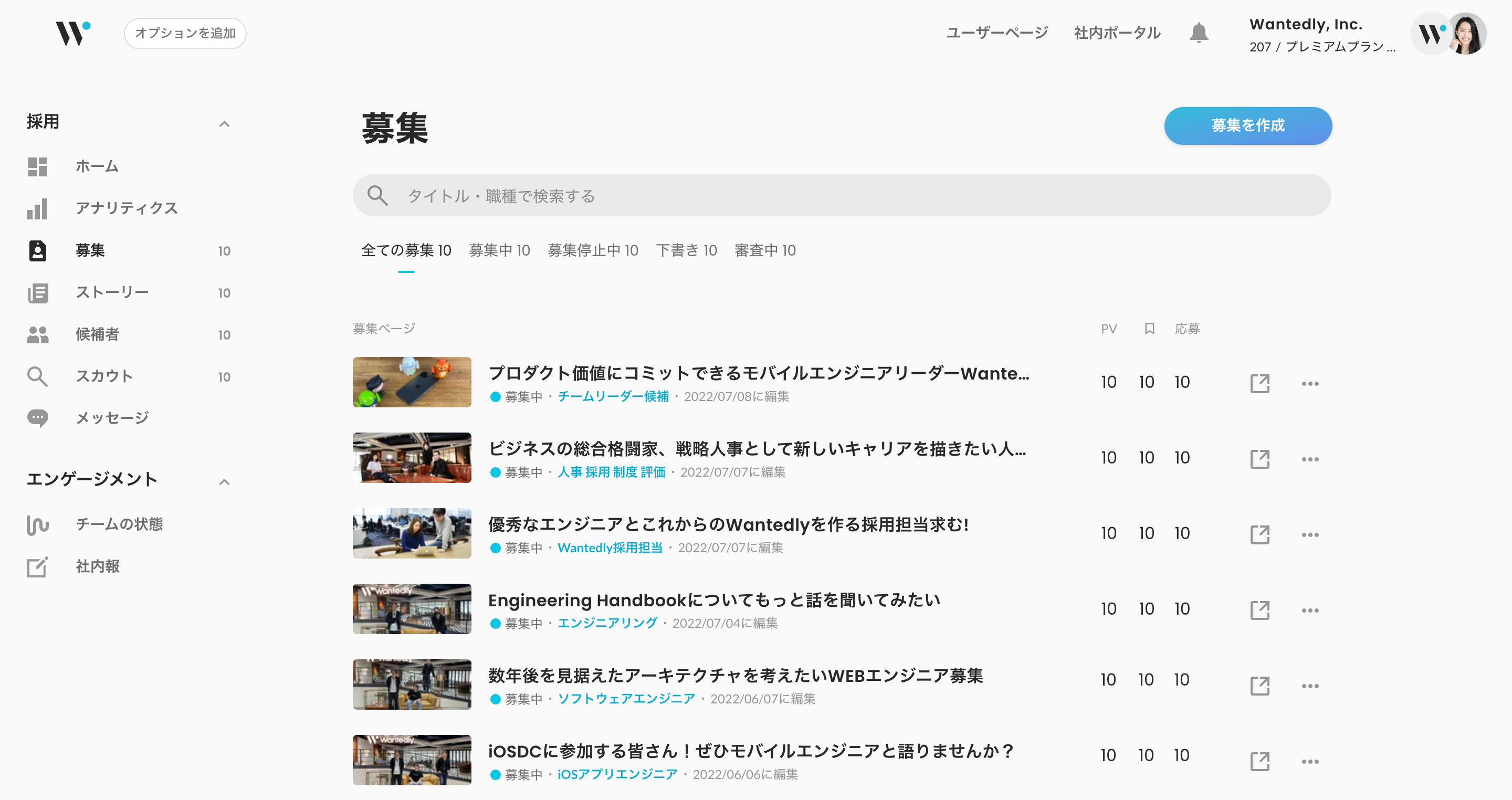
Task: Open the 候補者 people icon
Action: [38, 334]
